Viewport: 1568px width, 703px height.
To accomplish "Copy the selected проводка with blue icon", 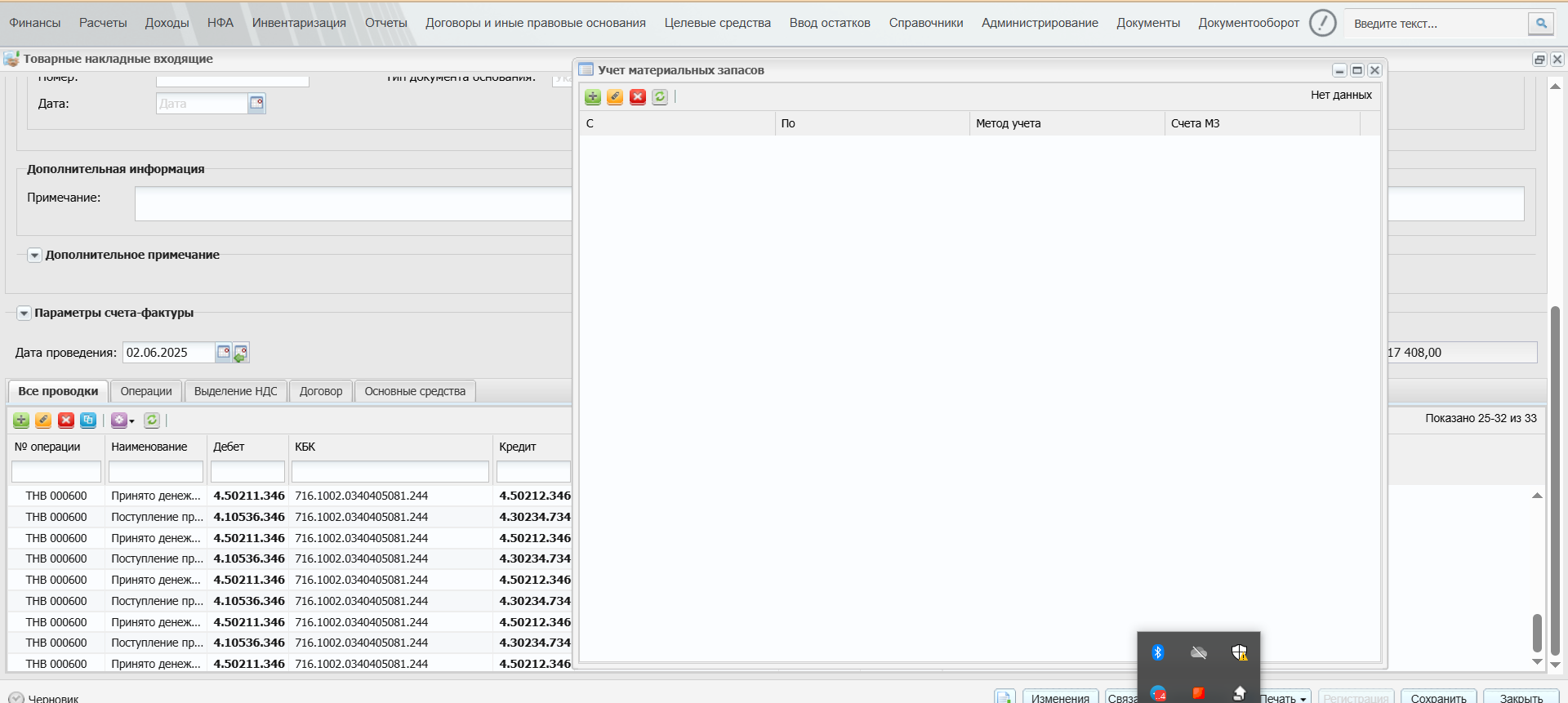I will tap(88, 420).
